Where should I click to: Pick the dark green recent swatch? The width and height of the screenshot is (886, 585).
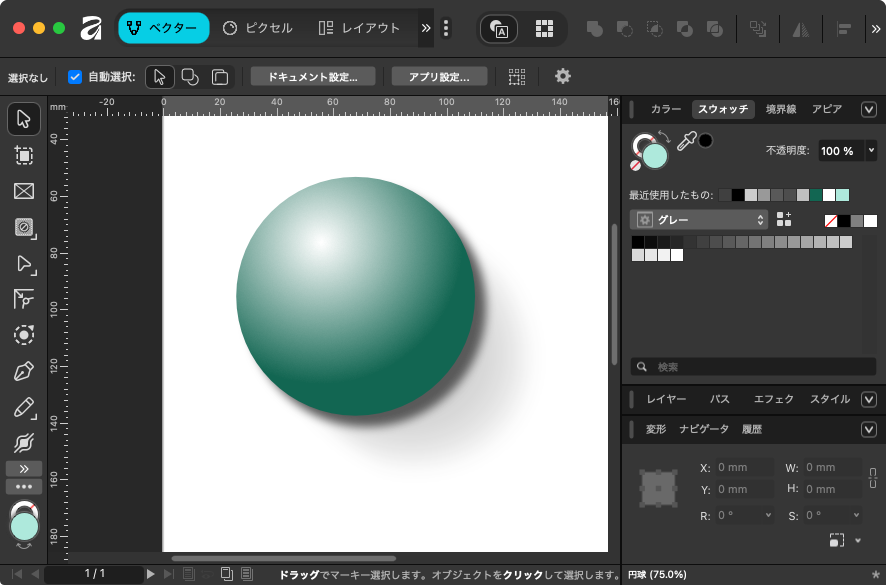pos(816,195)
